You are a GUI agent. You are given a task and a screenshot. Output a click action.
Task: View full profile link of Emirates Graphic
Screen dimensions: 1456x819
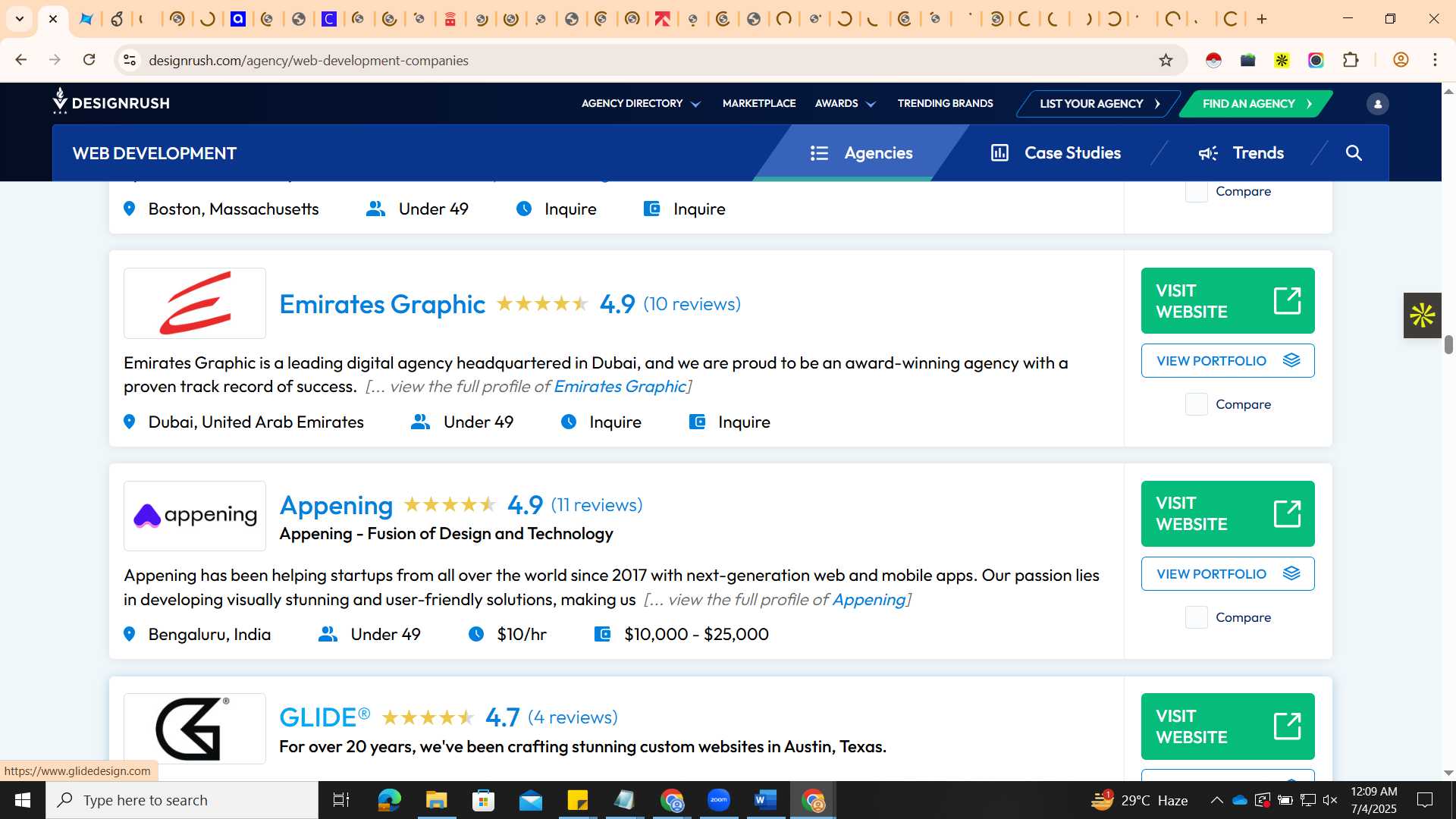pyautogui.click(x=620, y=387)
